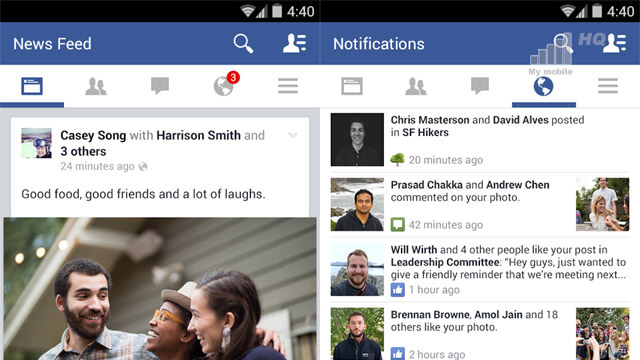This screenshot has height=360, width=640.
Task: Tap the avatar beside Brennan Browne
Action: tap(357, 334)
